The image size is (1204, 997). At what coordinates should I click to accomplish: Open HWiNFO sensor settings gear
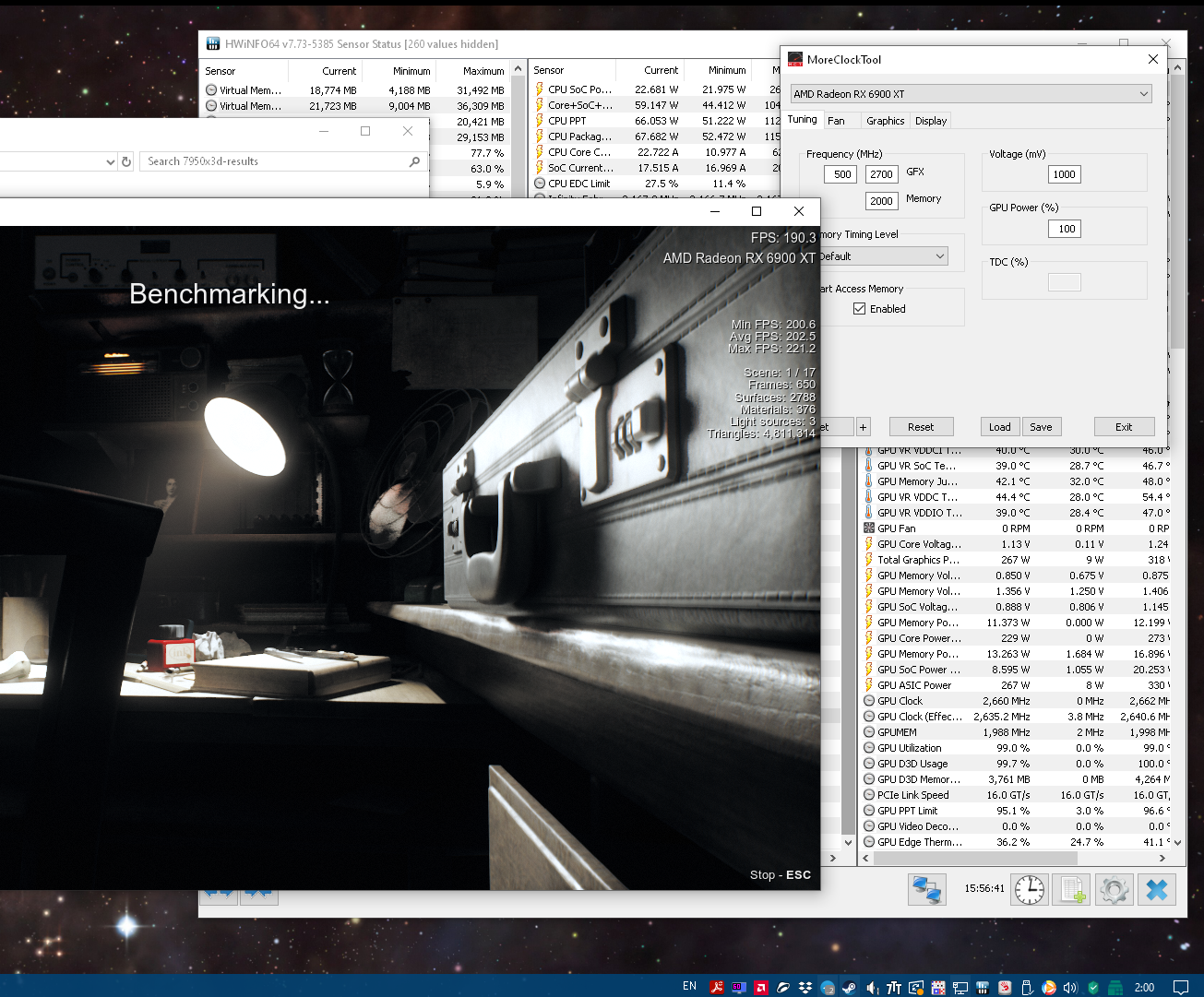pos(1114,890)
